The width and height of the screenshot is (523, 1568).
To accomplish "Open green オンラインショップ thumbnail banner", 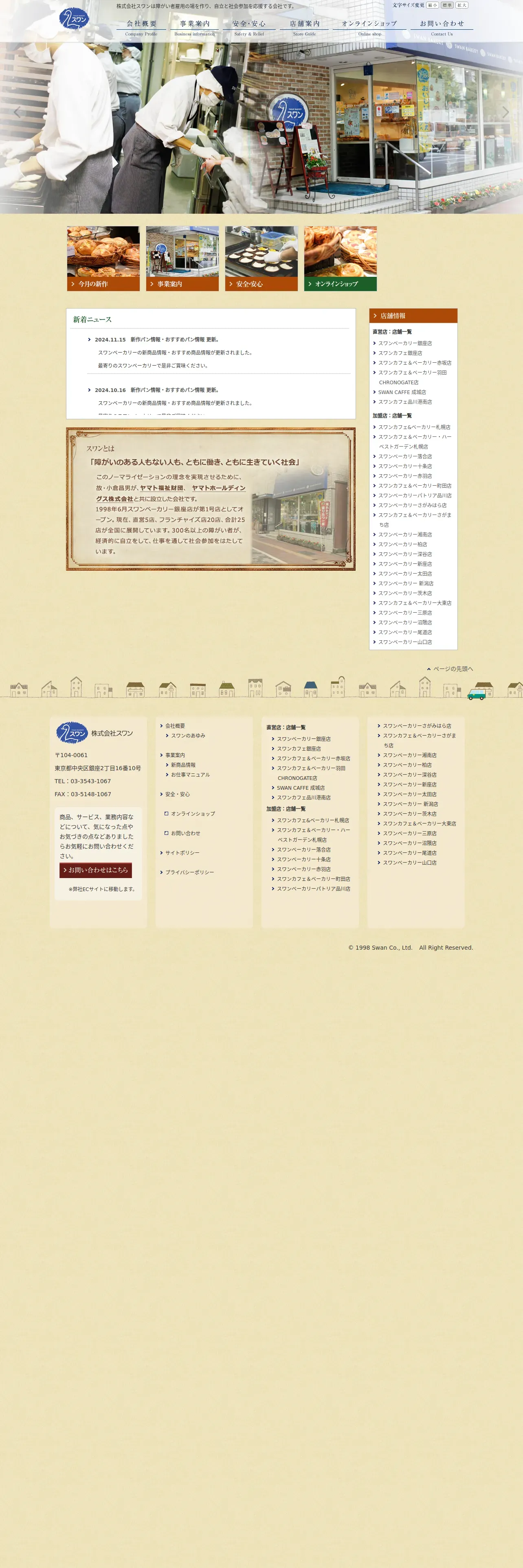I will (x=341, y=259).
